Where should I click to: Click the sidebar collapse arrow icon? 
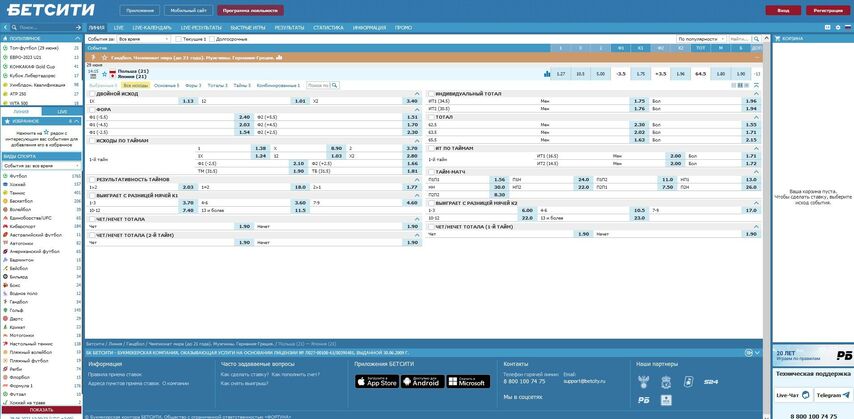pos(5,27)
